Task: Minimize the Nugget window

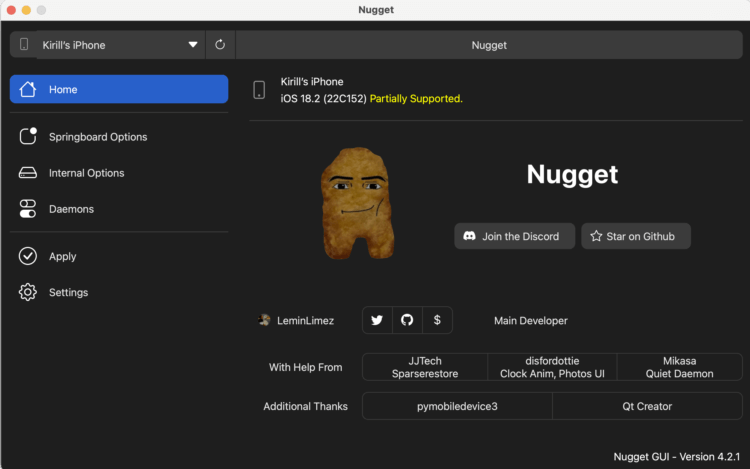Action: (26, 10)
